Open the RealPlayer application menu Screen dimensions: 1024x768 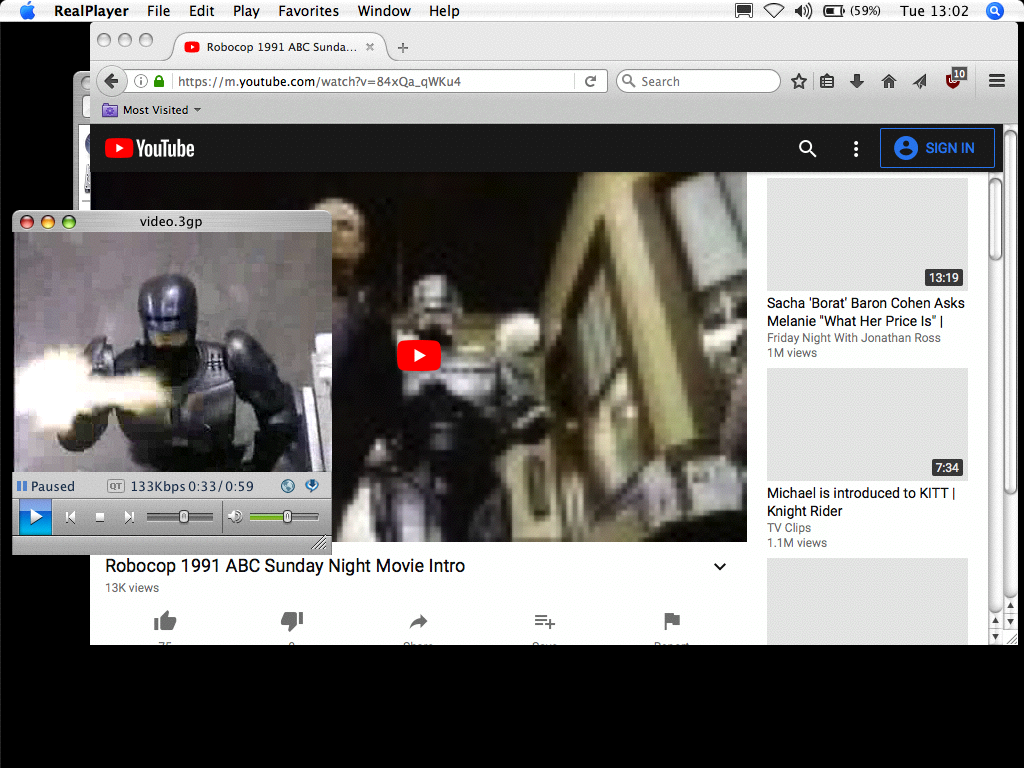pos(91,10)
